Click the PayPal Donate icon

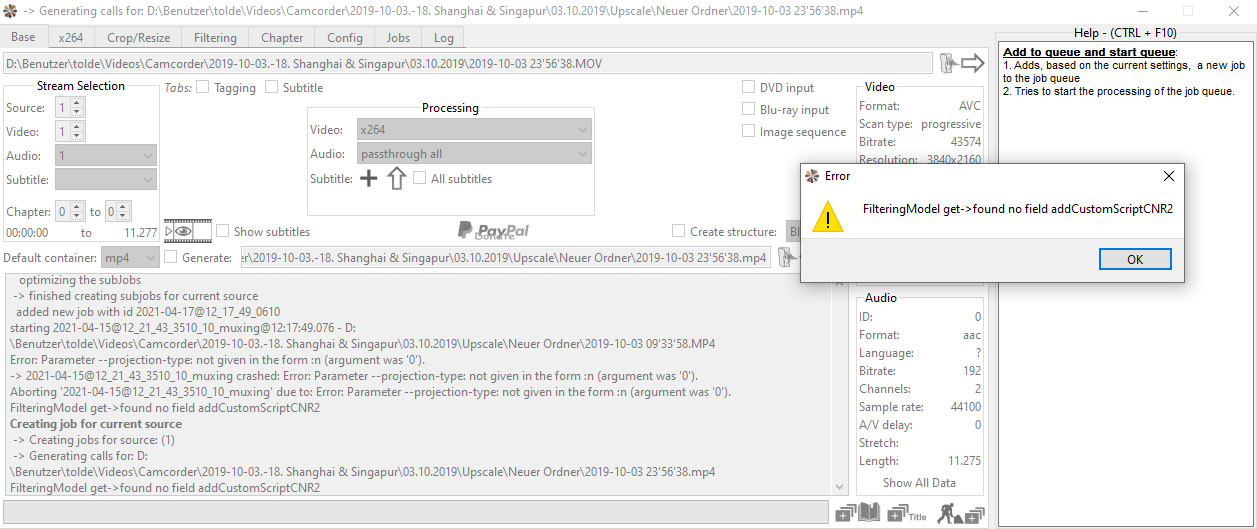(x=493, y=231)
